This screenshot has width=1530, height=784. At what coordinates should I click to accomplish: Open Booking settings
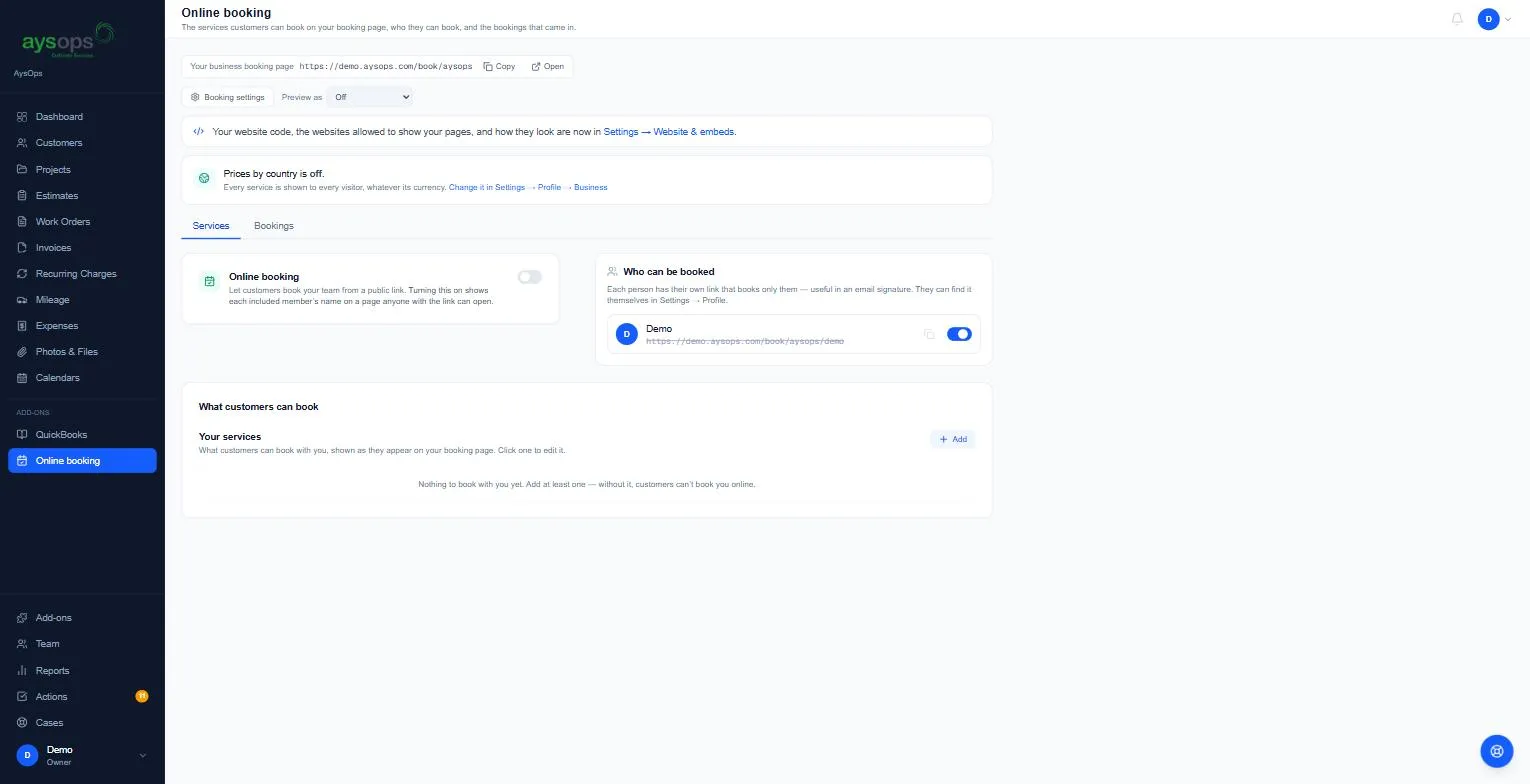click(227, 97)
